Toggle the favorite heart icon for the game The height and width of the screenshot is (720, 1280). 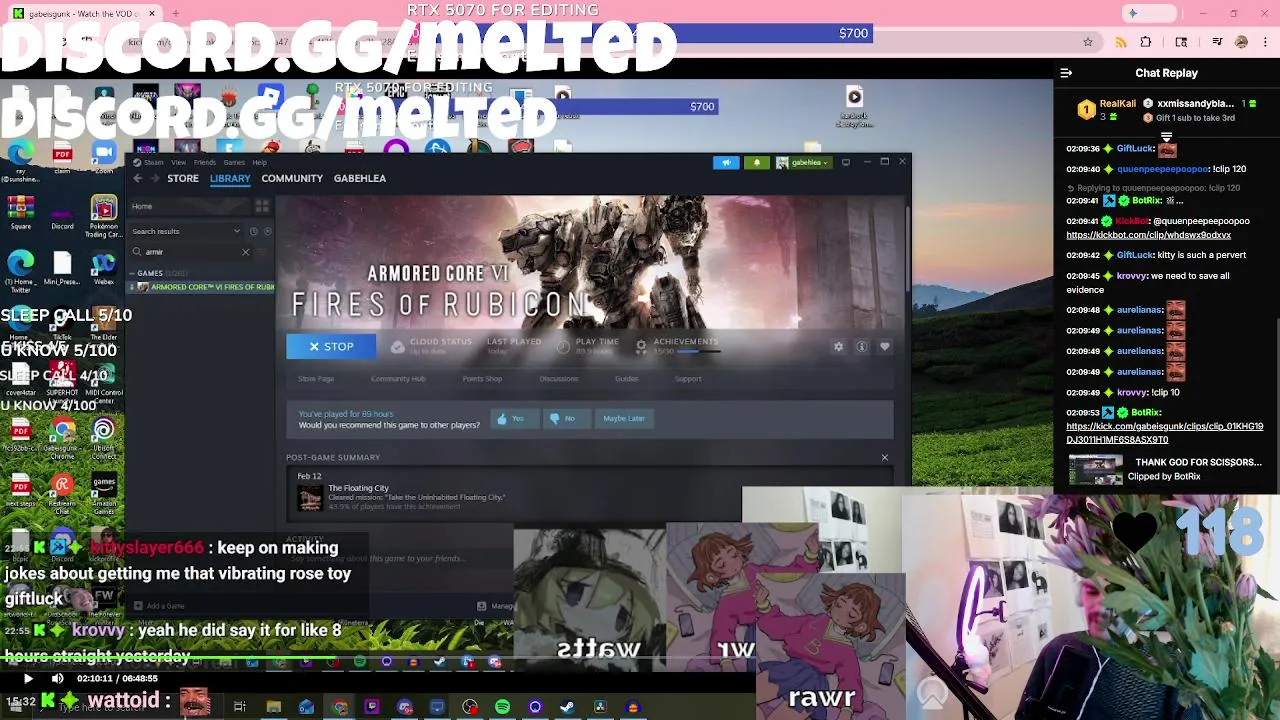click(884, 346)
